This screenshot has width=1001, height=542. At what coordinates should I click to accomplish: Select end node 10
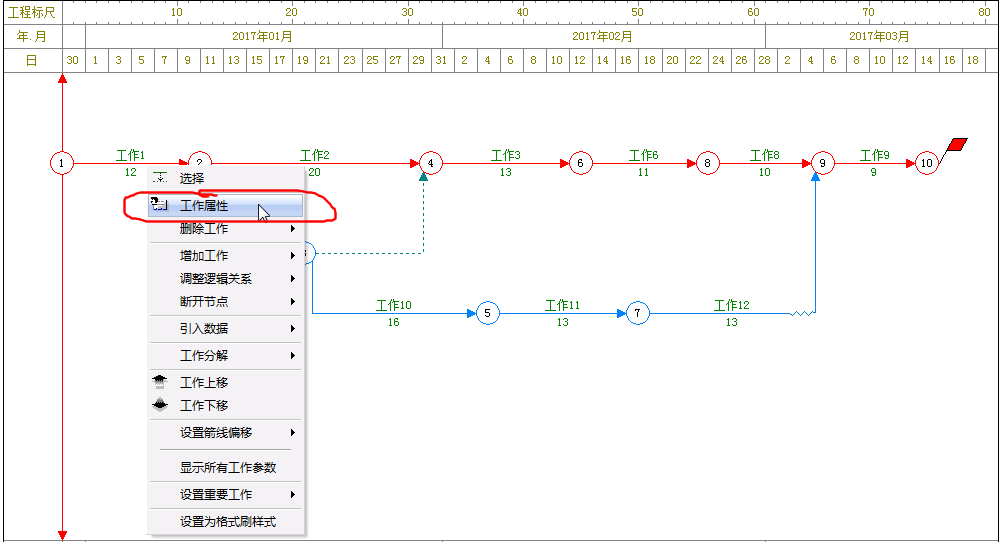point(926,163)
